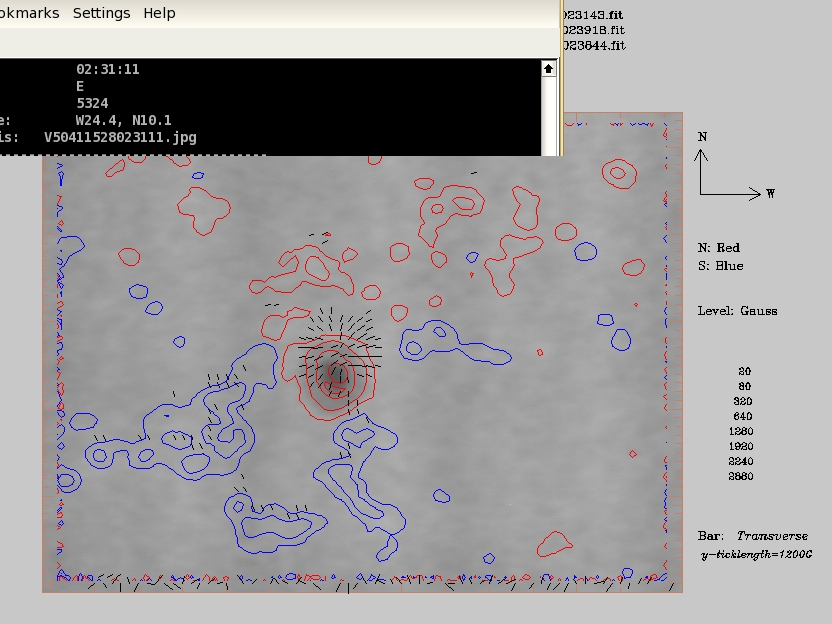The height and width of the screenshot is (624, 832).
Task: Open the partially visible Bookmarks menu
Action: point(28,13)
